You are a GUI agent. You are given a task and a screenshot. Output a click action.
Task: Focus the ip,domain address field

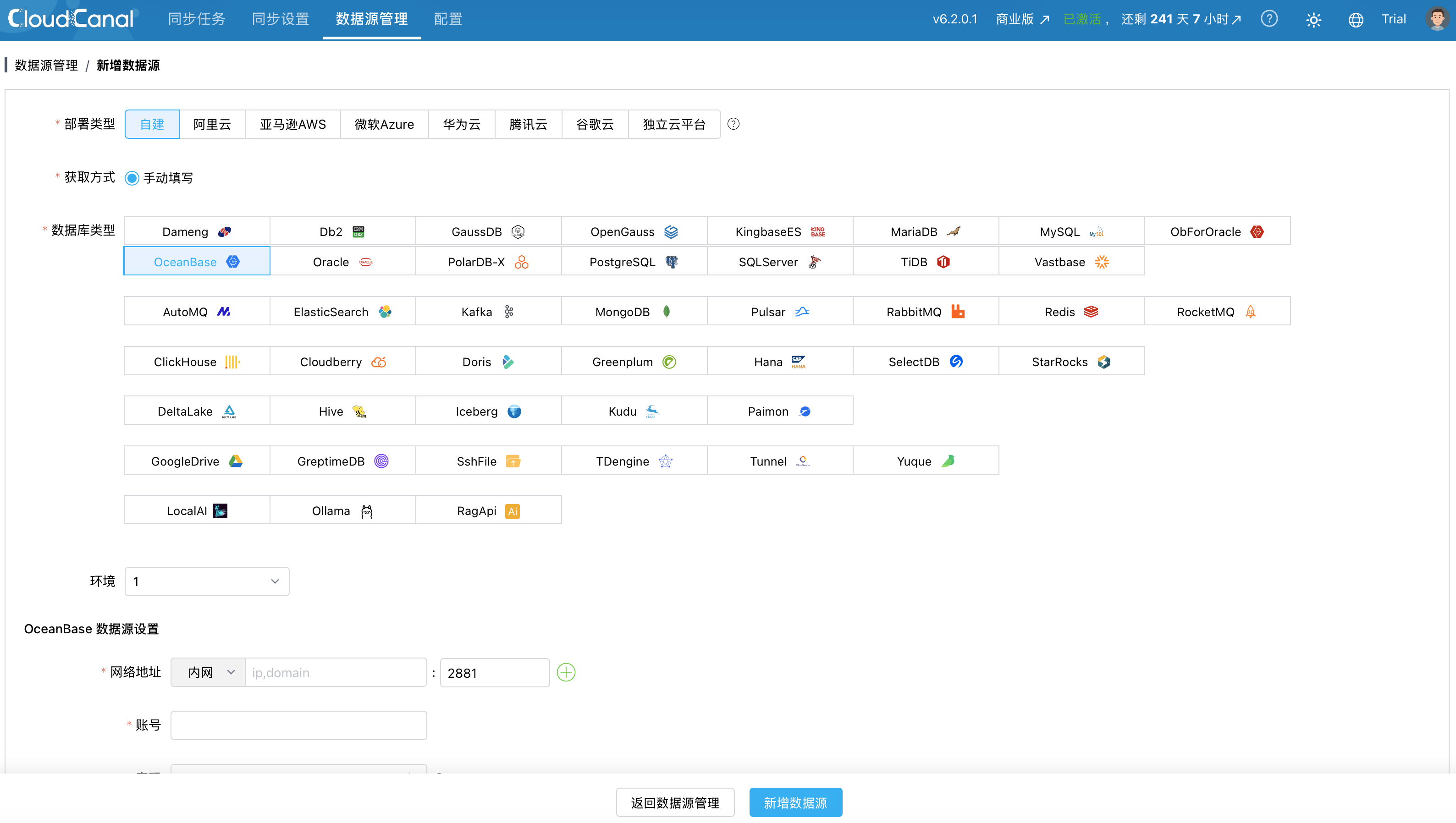[336, 672]
